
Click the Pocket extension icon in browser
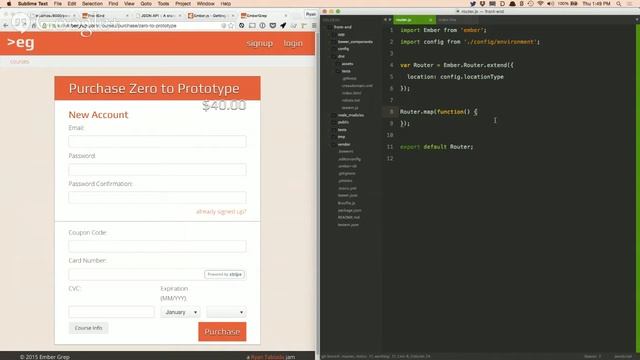tap(273, 26)
